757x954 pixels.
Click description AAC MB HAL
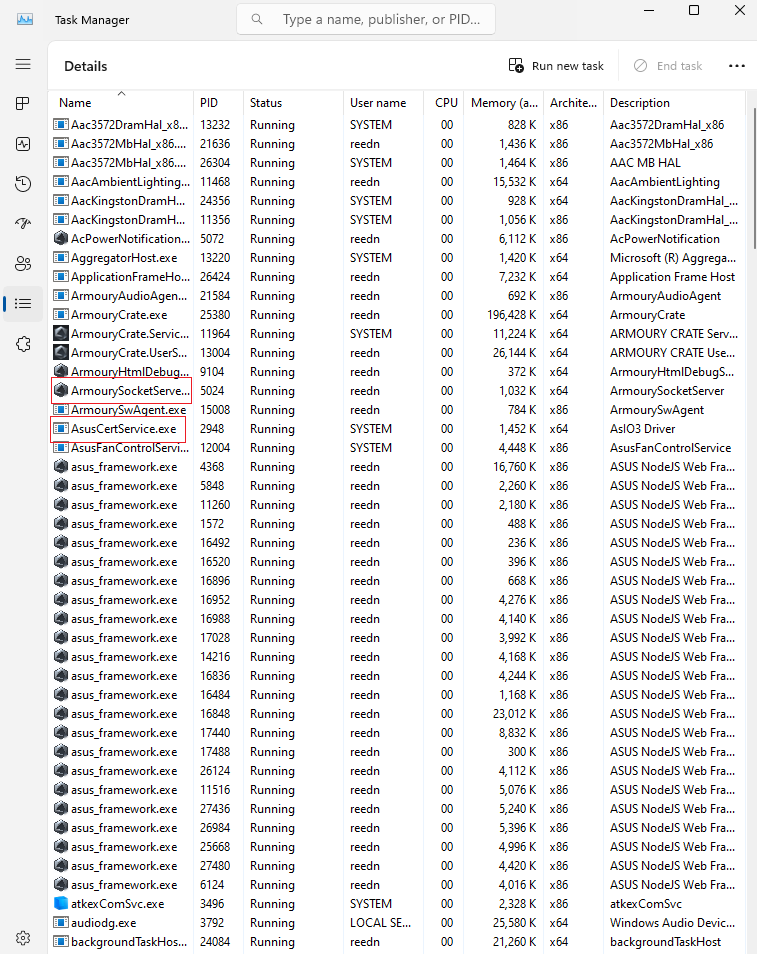point(645,162)
